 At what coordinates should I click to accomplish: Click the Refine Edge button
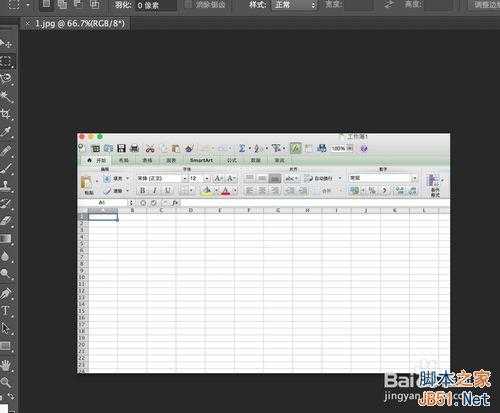coord(487,5)
